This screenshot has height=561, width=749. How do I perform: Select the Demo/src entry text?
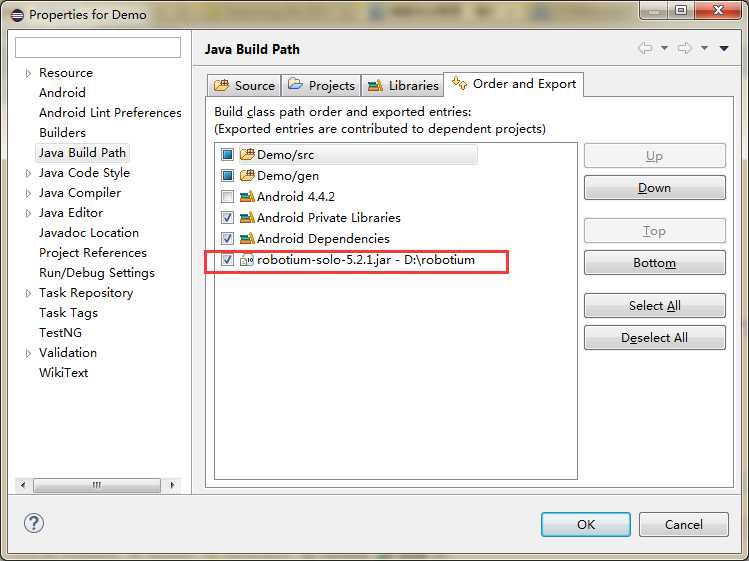tap(285, 155)
